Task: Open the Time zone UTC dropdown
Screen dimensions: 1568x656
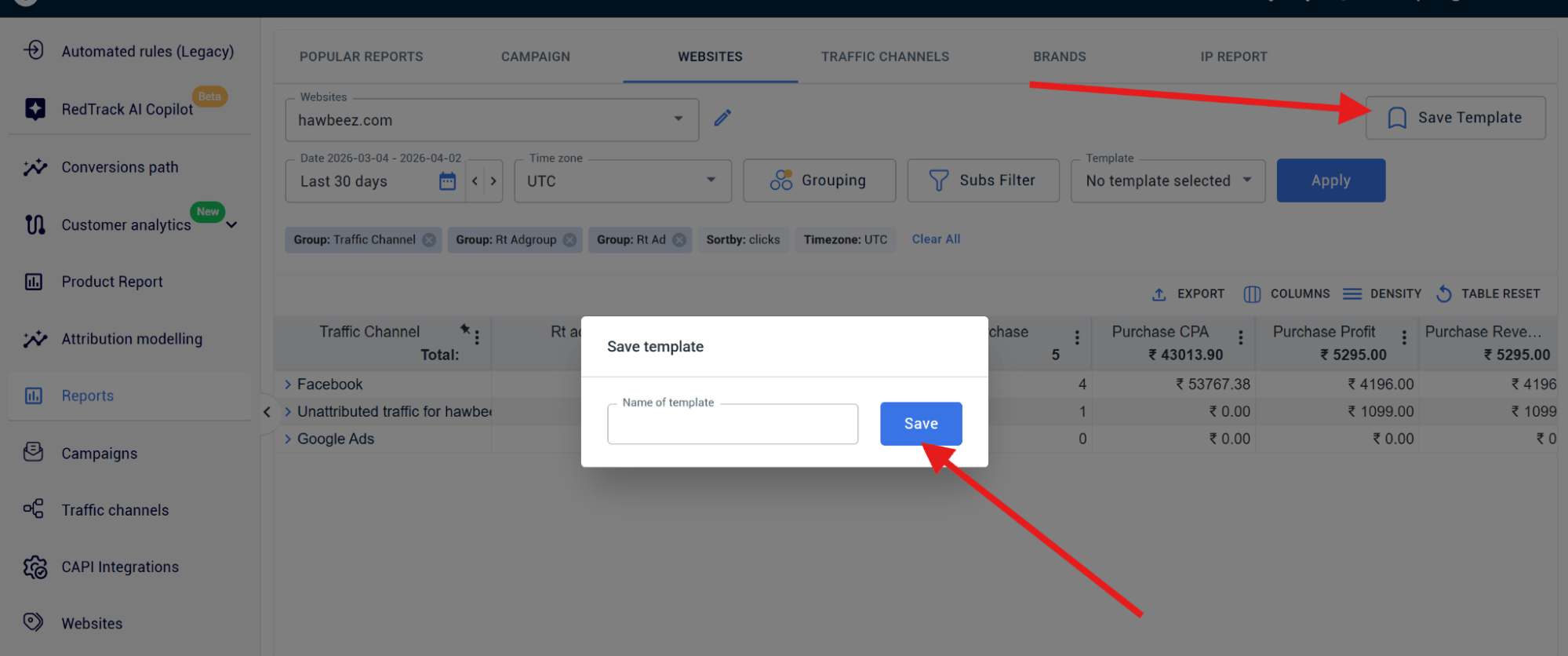Action: pos(623,181)
